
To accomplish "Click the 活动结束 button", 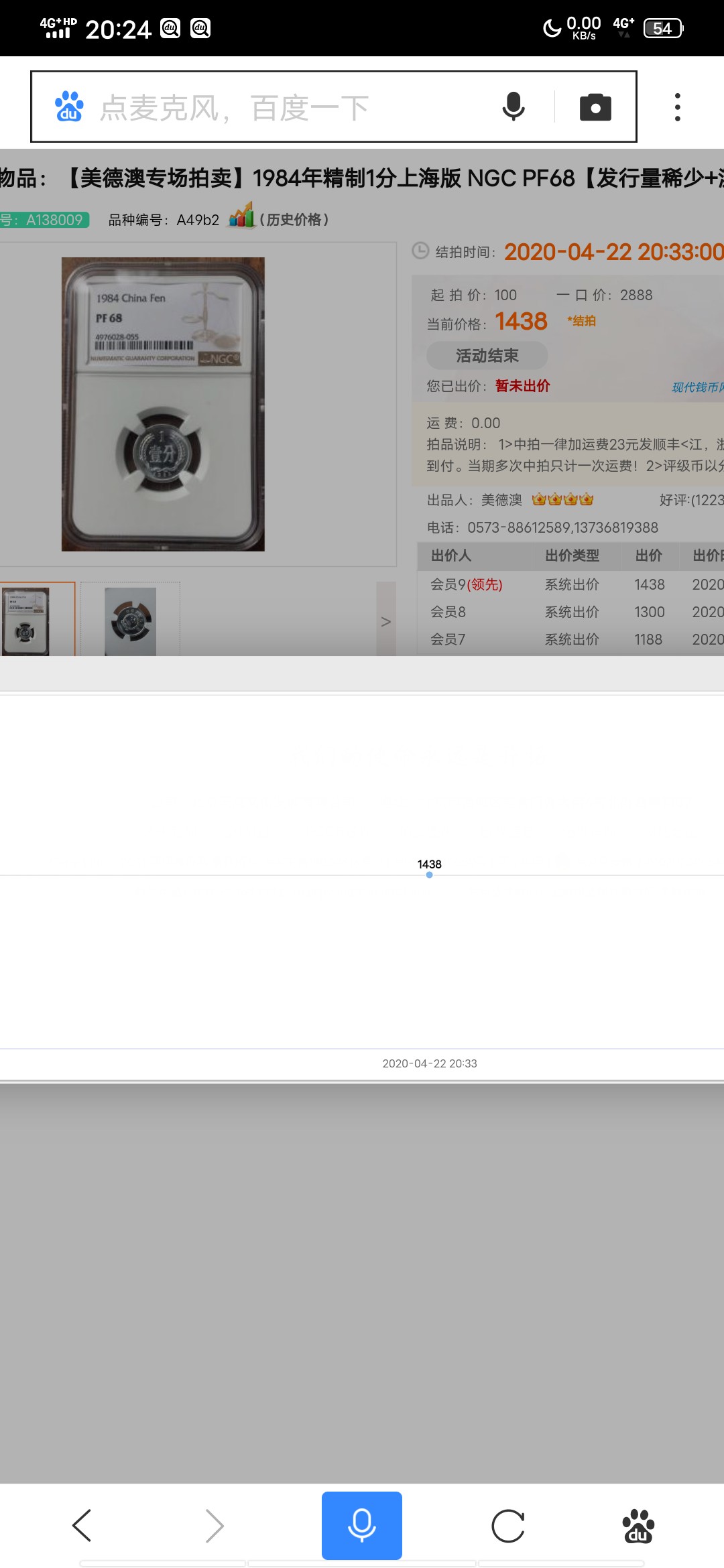I will click(487, 355).
